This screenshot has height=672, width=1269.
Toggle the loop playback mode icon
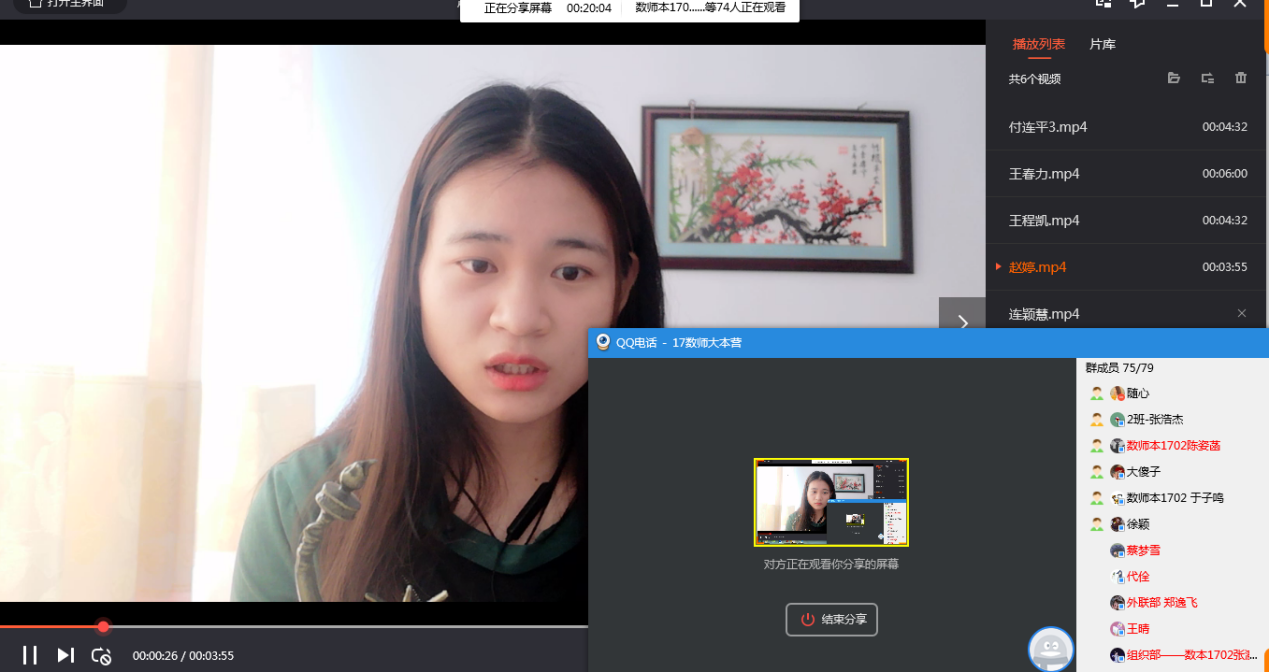click(x=101, y=656)
